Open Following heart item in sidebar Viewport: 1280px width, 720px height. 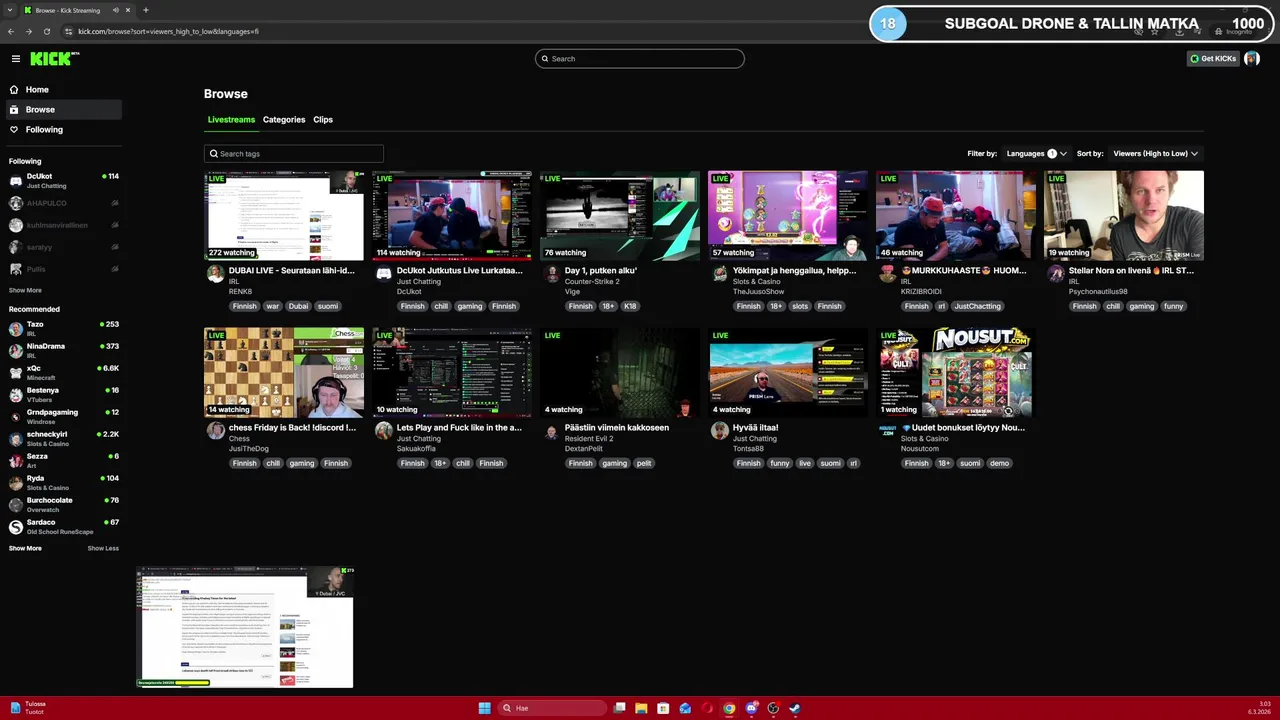pyautogui.click(x=44, y=130)
